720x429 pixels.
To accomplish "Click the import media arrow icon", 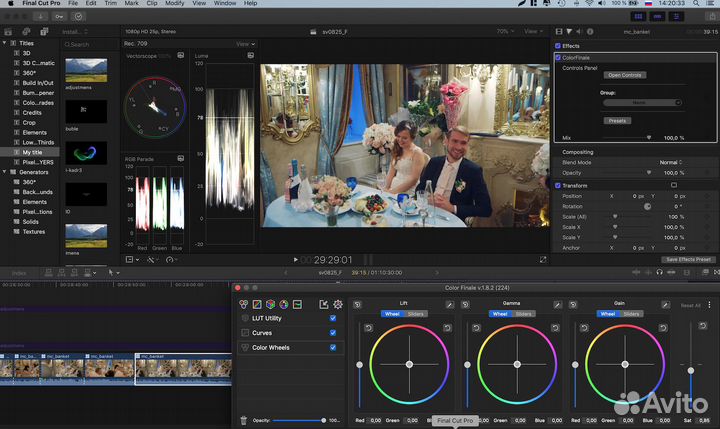I will pyautogui.click(x=39, y=17).
